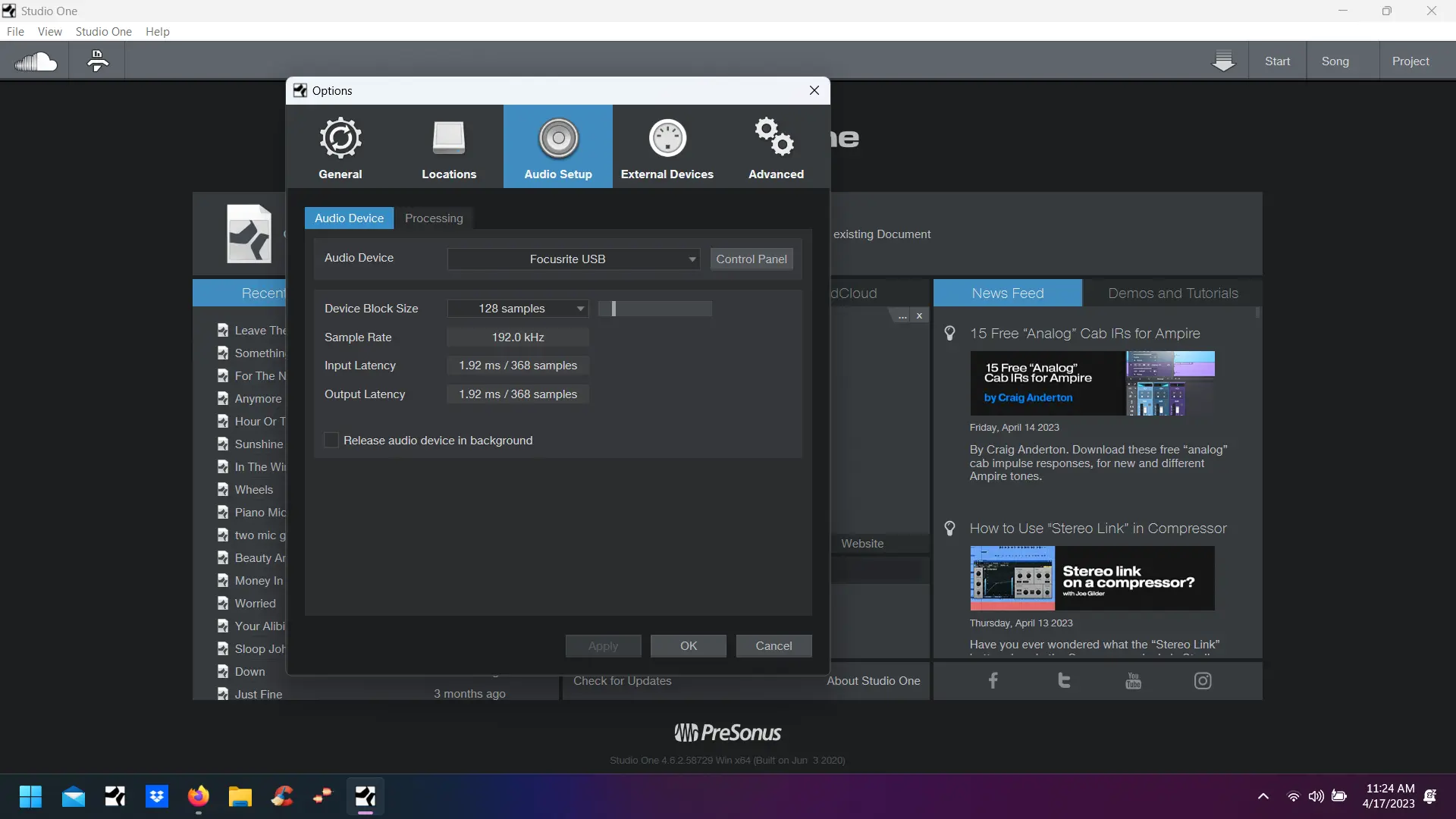1456x819 pixels.
Task: Open the Locations options section
Action: click(449, 147)
